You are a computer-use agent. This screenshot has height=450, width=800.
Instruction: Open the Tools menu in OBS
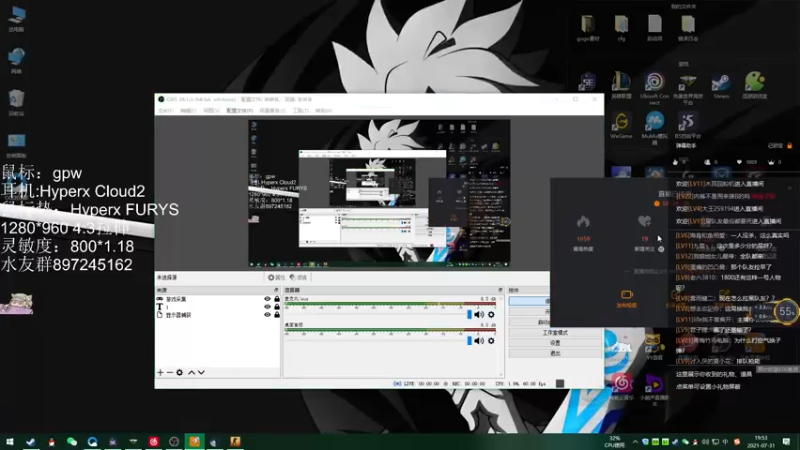point(300,111)
